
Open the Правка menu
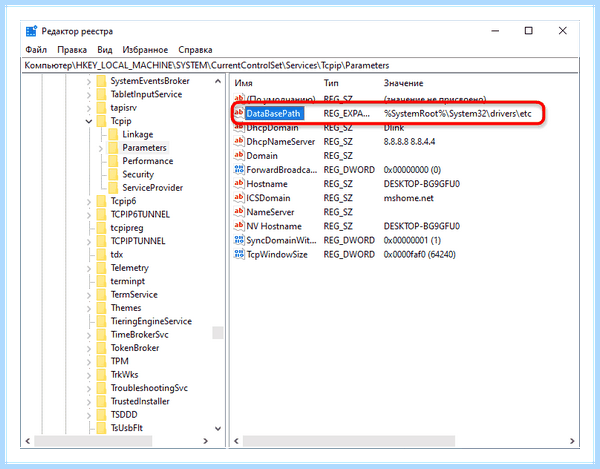click(72, 50)
